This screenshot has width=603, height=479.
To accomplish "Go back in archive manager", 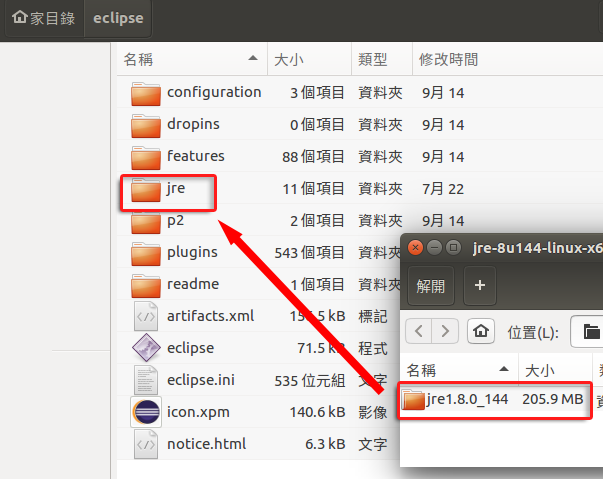I will [419, 331].
